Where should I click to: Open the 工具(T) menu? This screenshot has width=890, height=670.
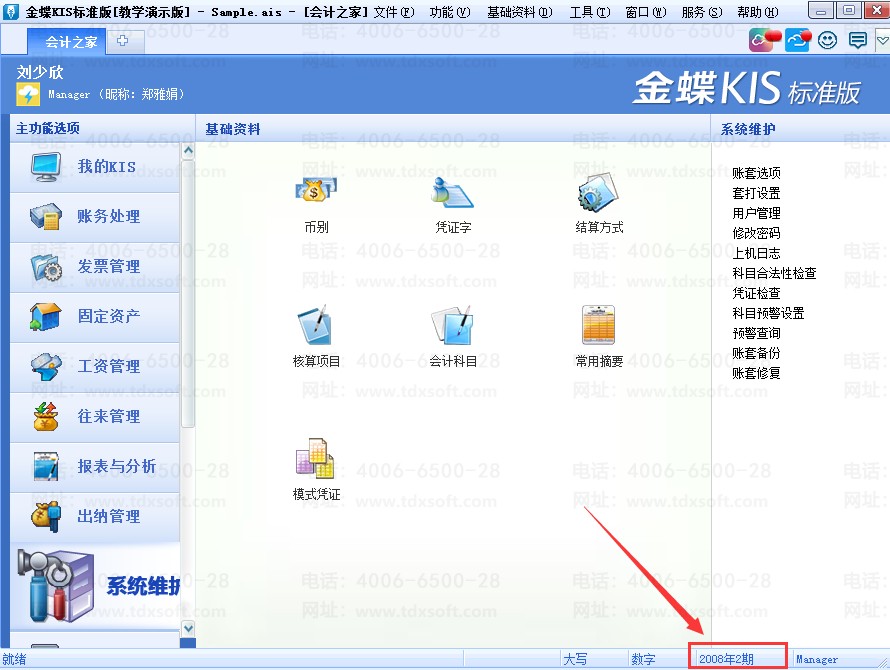click(x=589, y=12)
